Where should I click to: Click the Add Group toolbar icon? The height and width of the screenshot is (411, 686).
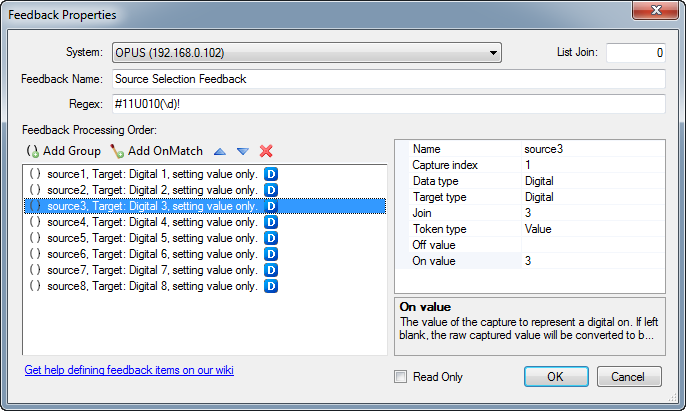click(x=33, y=151)
